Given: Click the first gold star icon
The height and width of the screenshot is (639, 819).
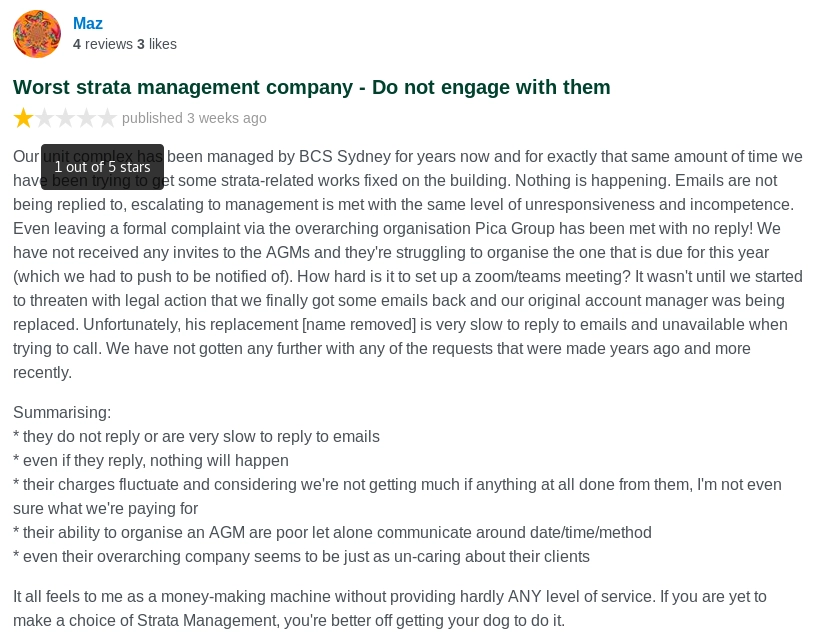Looking at the screenshot, I should (23, 118).
